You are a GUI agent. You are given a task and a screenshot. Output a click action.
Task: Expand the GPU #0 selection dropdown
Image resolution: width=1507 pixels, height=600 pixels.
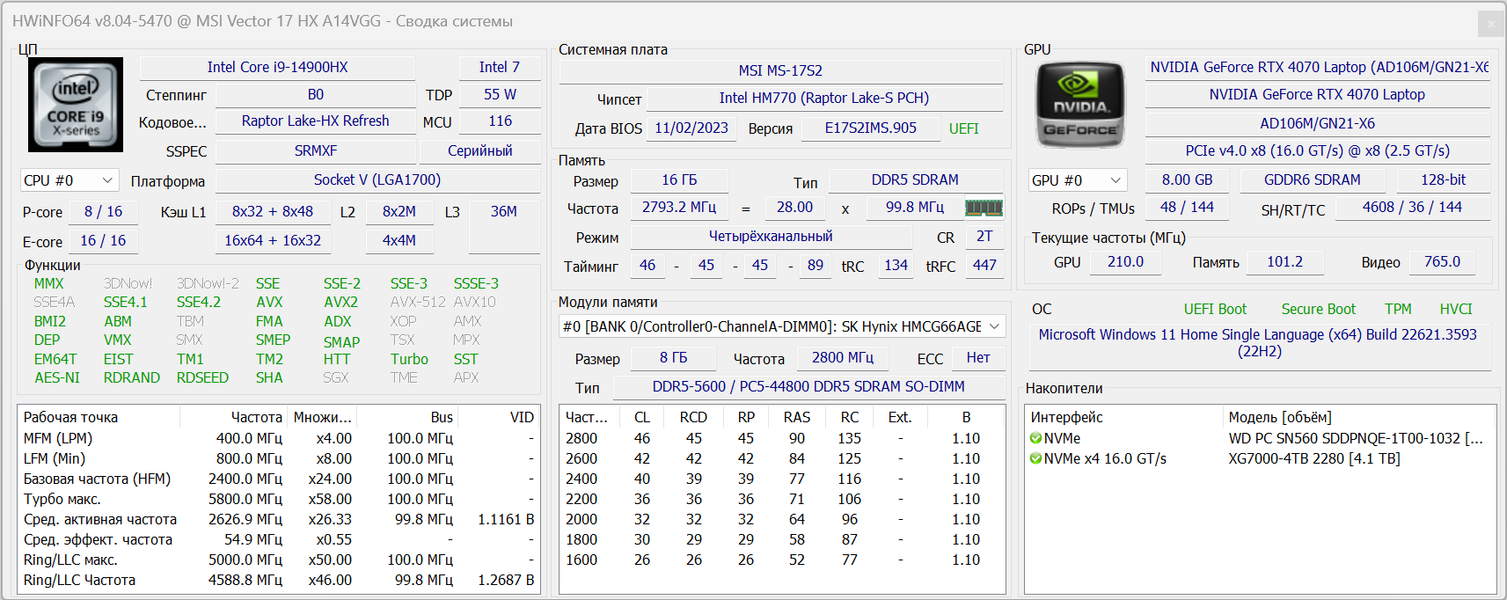tap(1078, 181)
